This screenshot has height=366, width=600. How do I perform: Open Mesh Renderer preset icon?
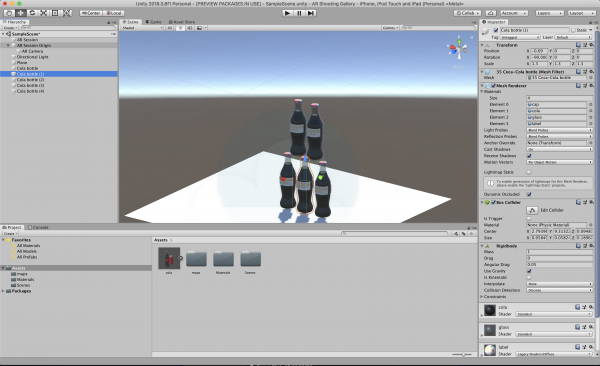[585, 86]
